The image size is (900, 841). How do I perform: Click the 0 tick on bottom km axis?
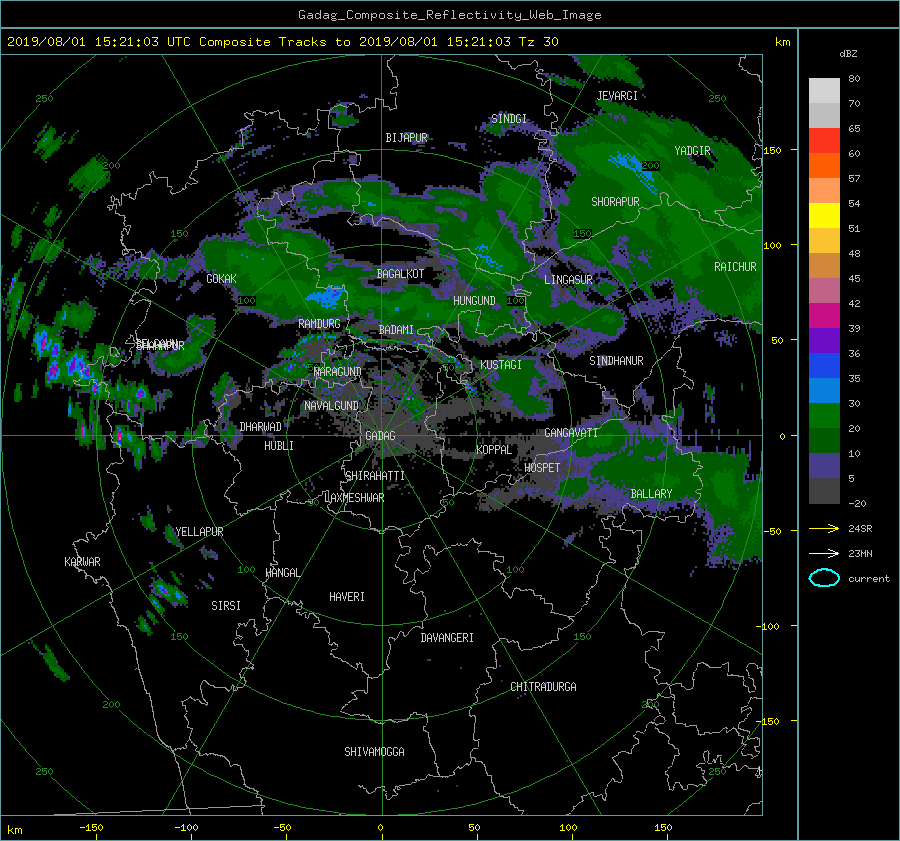pos(380,828)
